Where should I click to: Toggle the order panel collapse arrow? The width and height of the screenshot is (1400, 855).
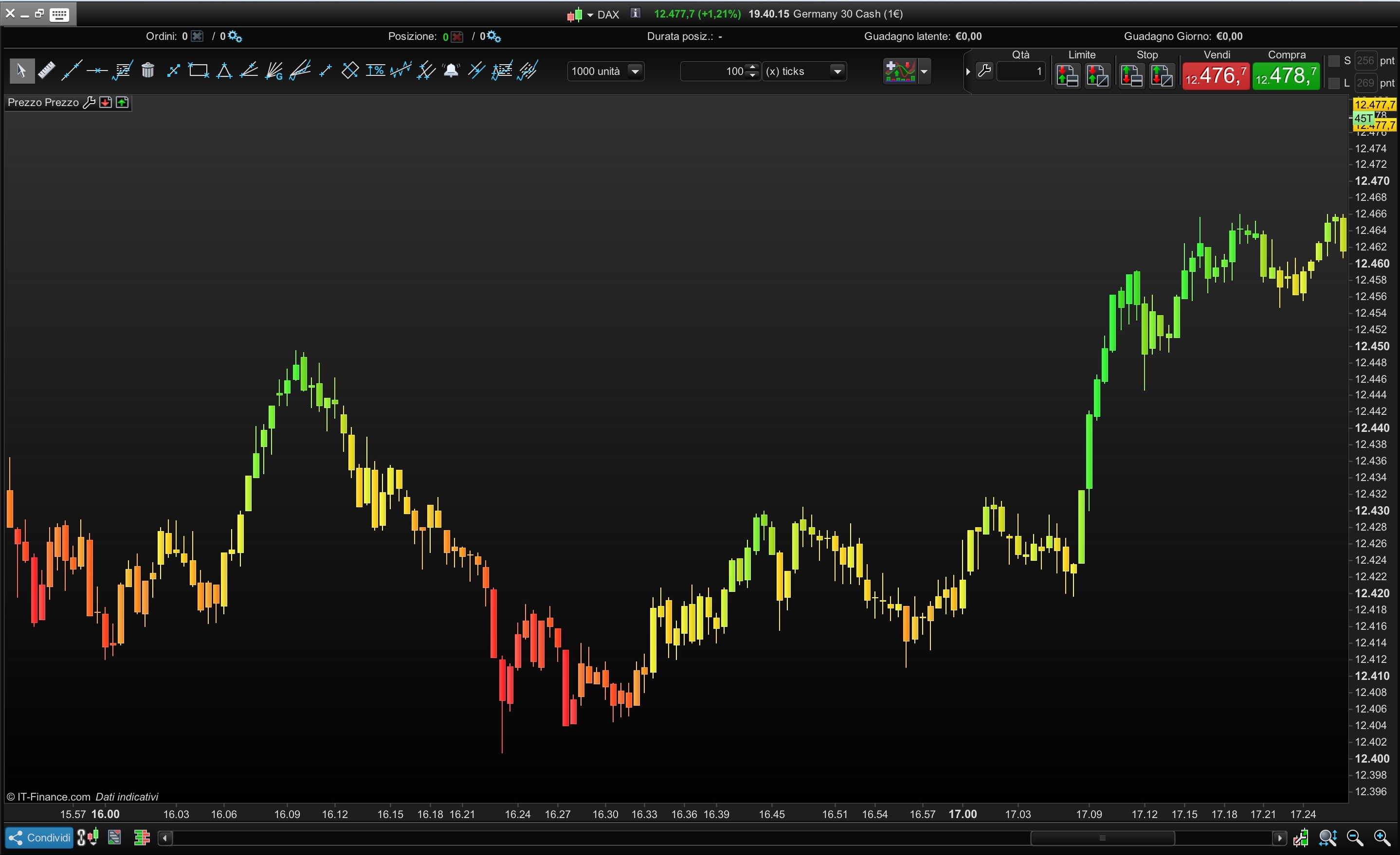967,71
